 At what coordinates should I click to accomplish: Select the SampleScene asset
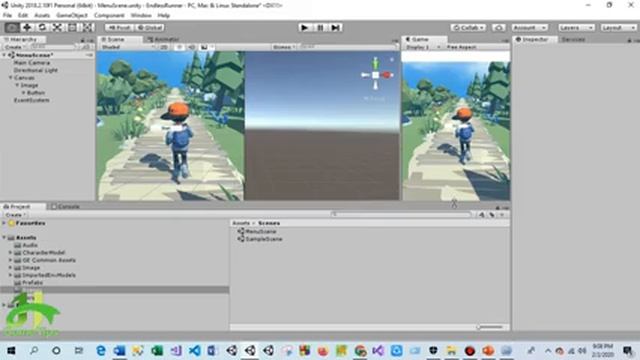point(264,239)
